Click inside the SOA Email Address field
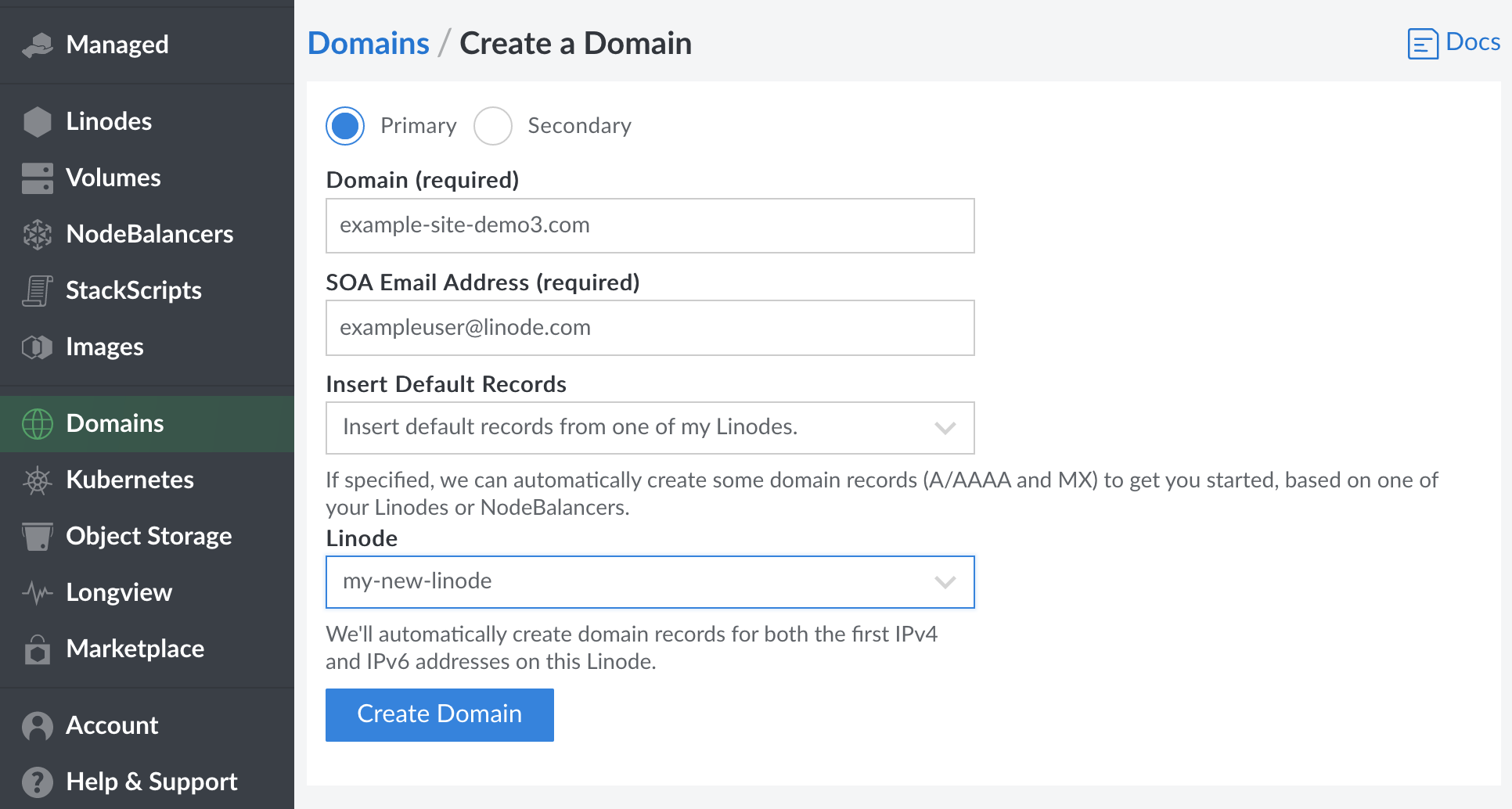 [x=650, y=328]
